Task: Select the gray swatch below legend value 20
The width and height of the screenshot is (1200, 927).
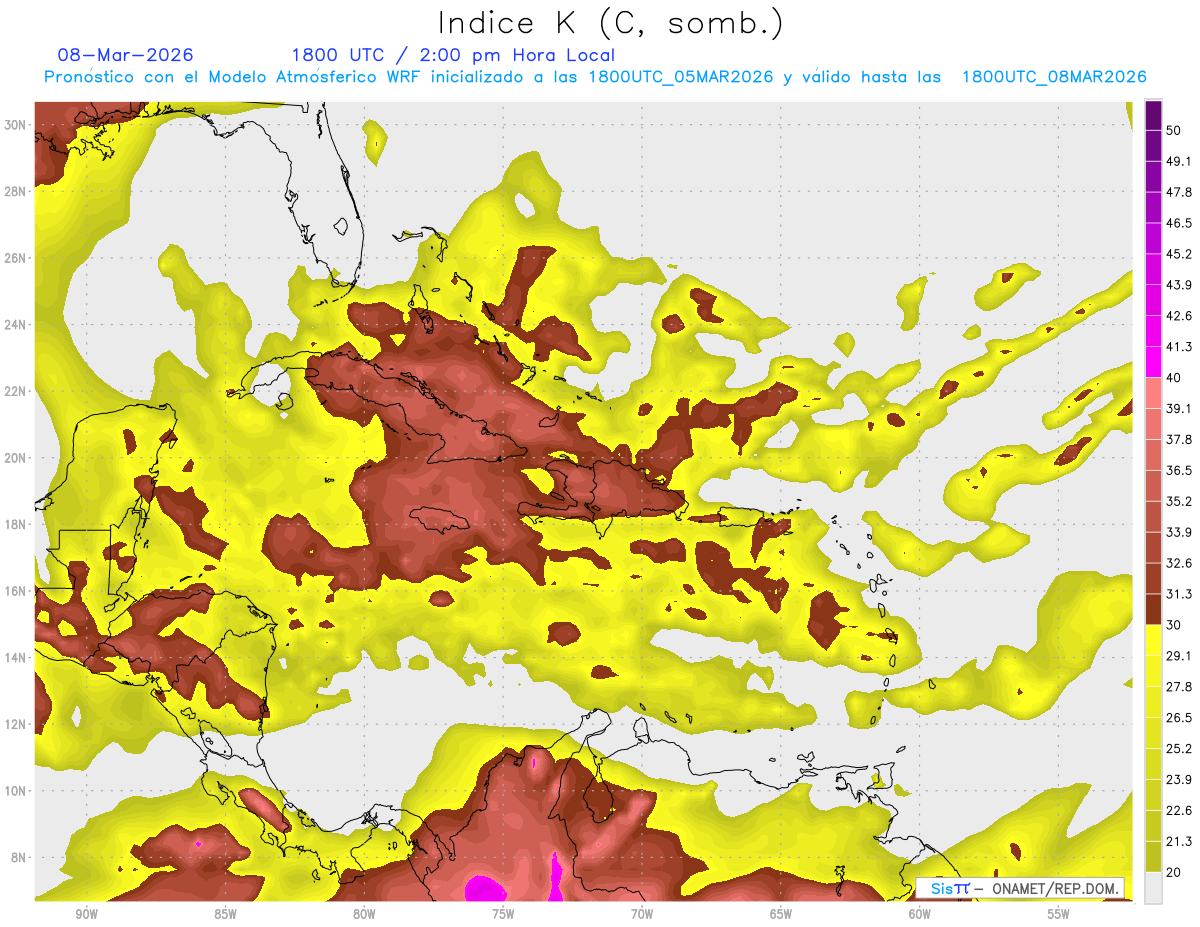Action: pos(1154,888)
